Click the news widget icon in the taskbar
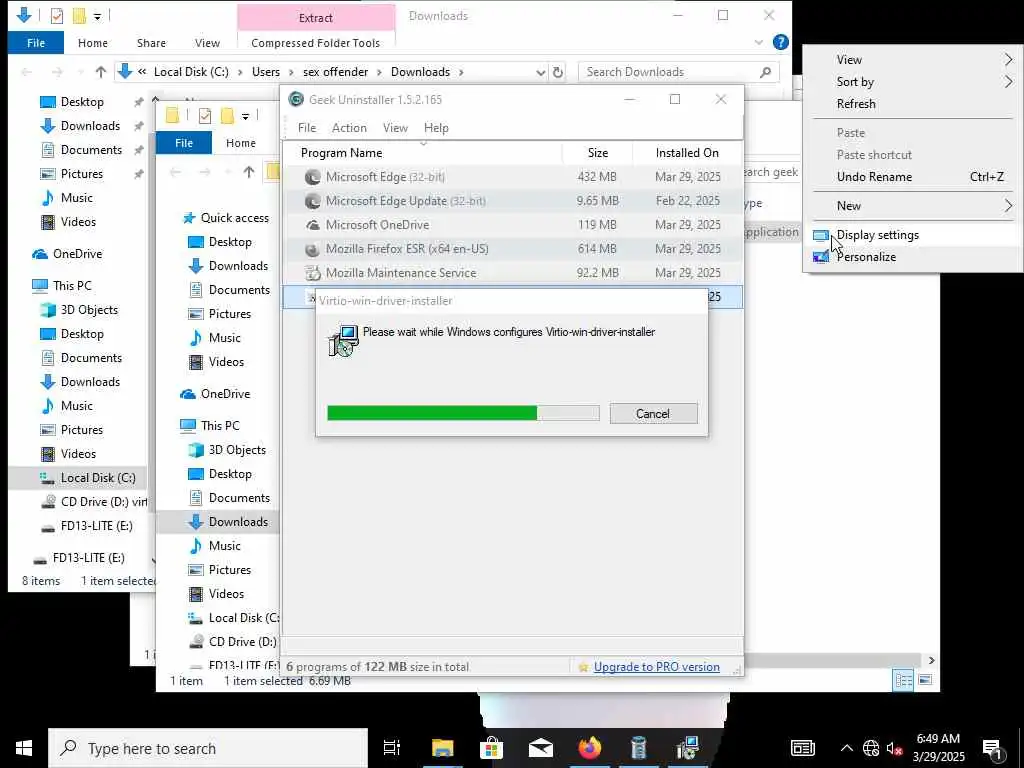Image resolution: width=1024 pixels, height=768 pixels. [x=803, y=748]
